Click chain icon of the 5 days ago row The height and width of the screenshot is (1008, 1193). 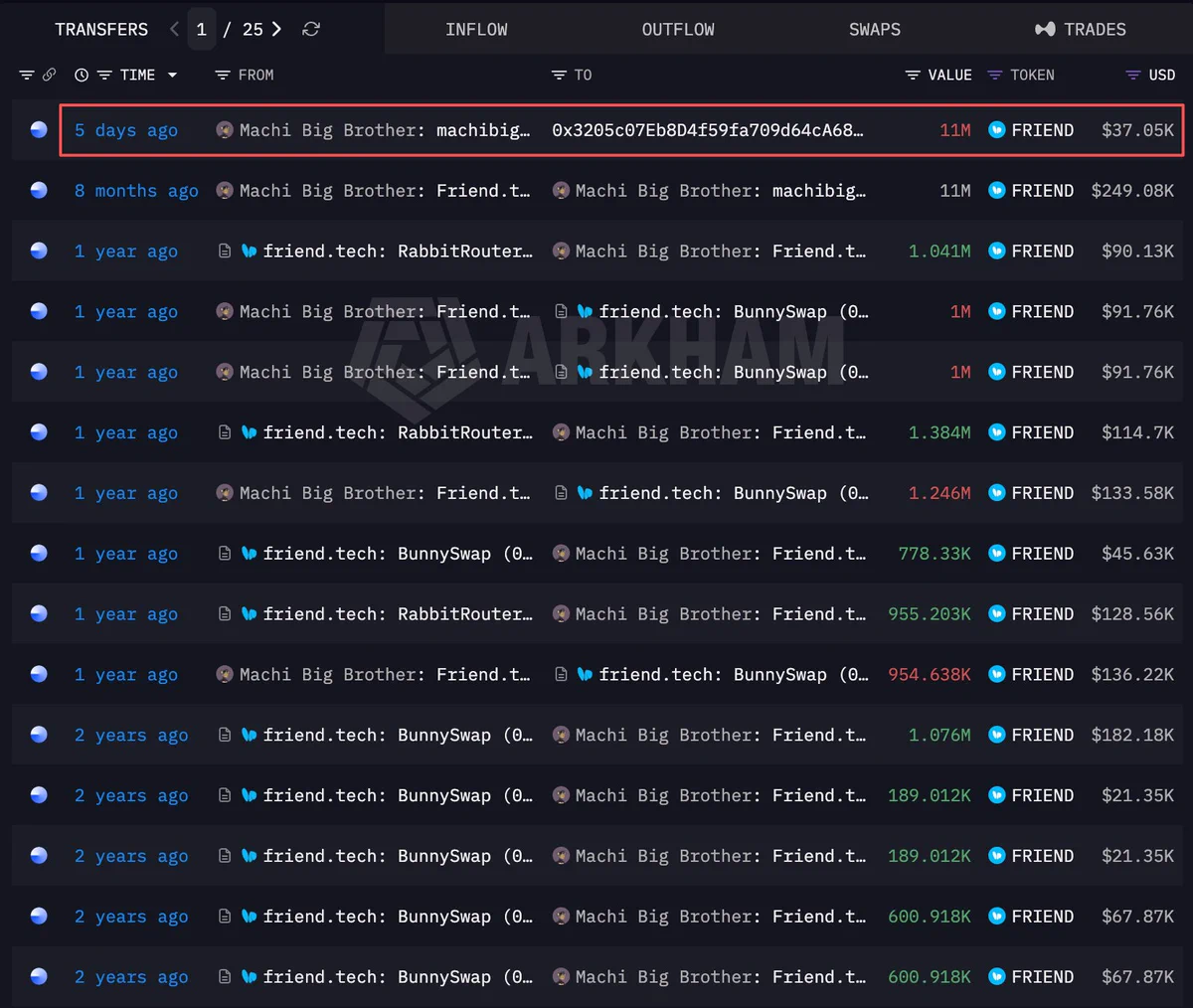point(39,130)
